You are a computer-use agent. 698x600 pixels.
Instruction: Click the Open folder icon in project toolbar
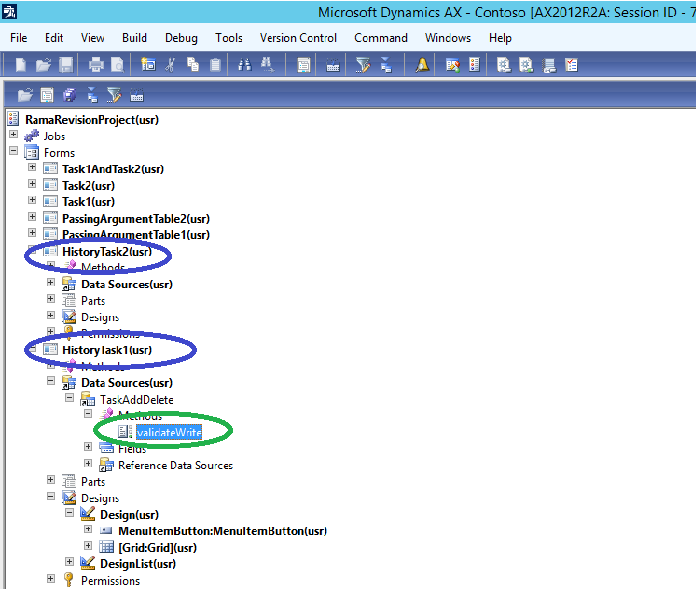(x=25, y=95)
